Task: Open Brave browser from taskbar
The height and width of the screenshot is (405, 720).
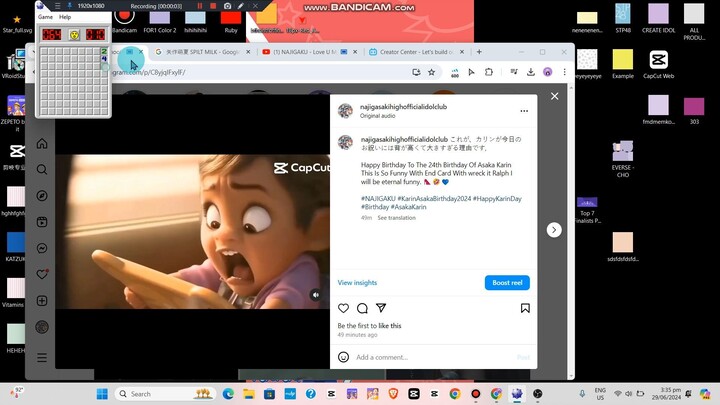Action: (393, 394)
